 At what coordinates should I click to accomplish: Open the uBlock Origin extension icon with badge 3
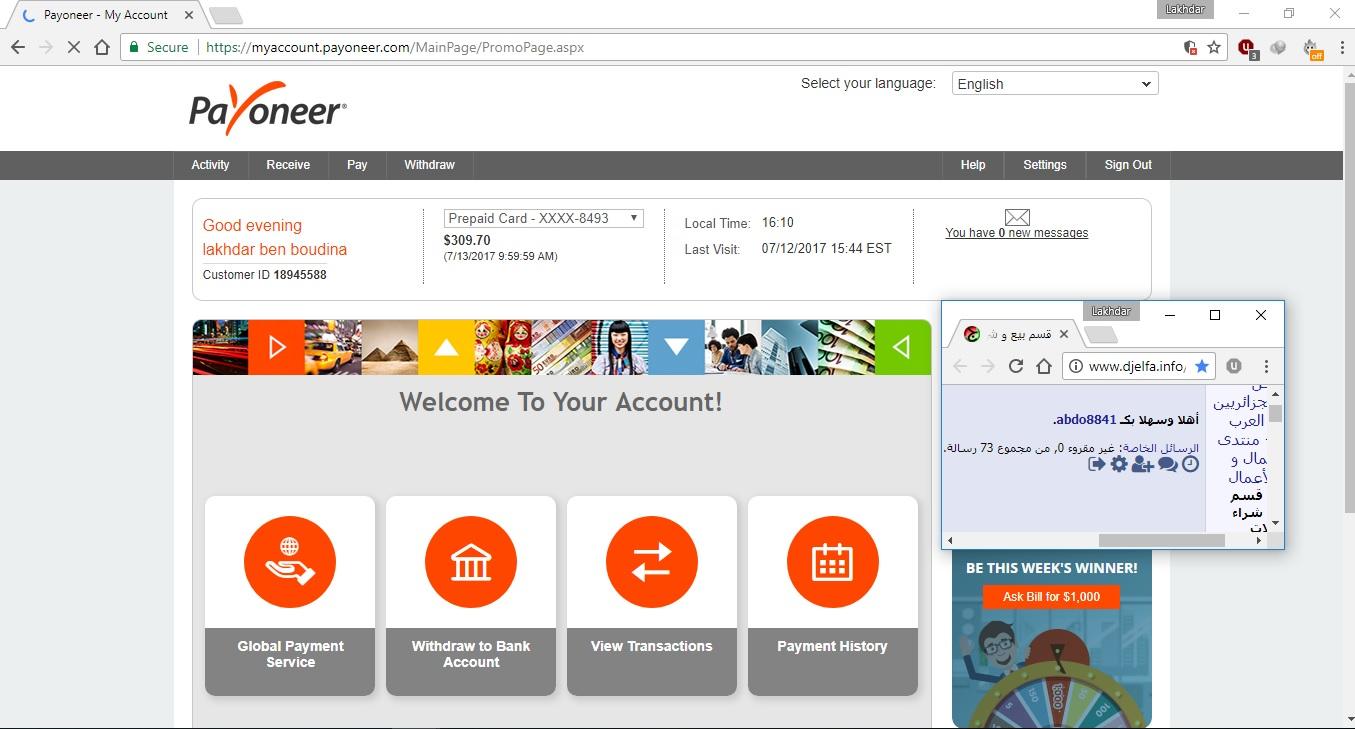pos(1248,47)
